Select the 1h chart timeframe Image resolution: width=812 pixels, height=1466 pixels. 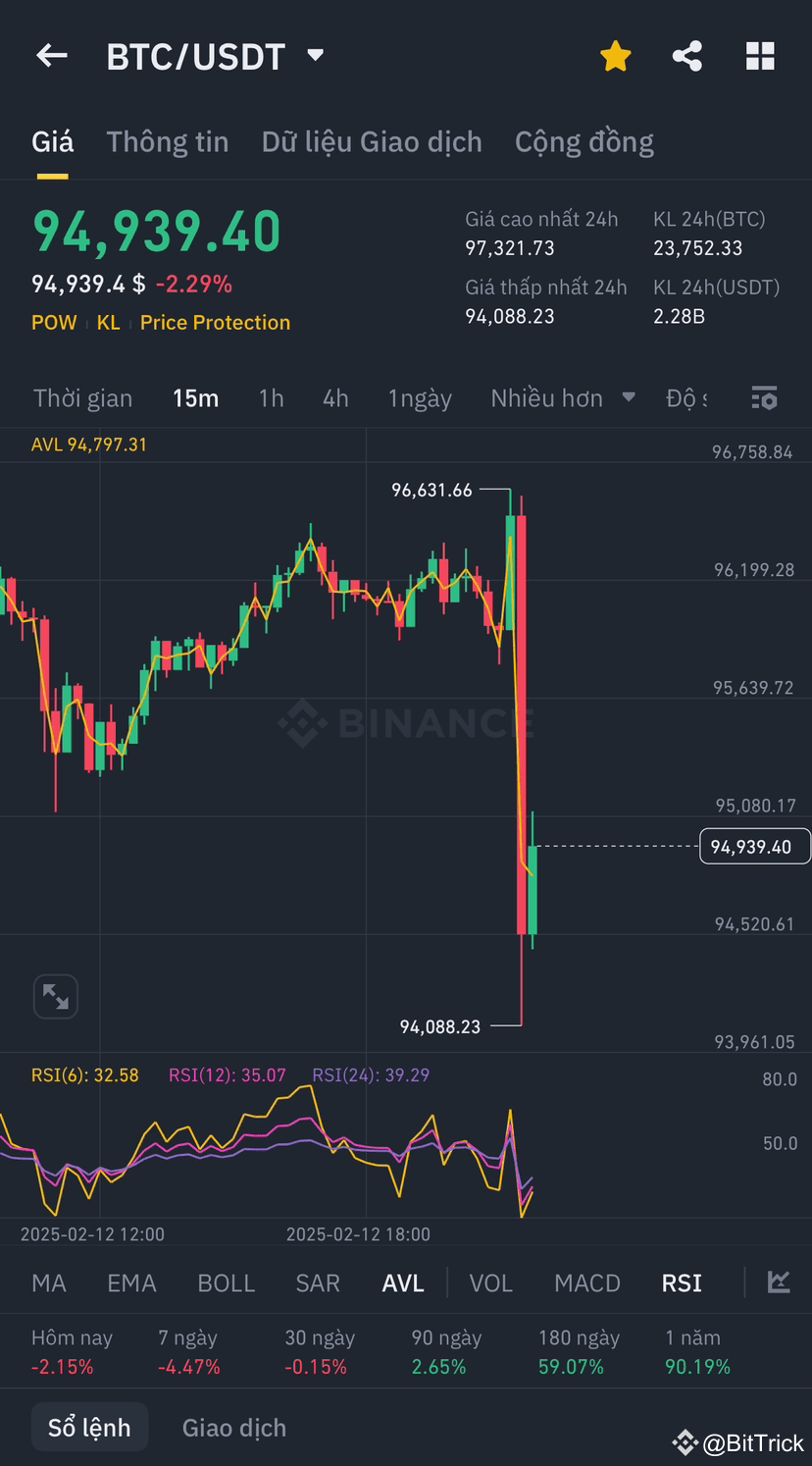pos(271,398)
